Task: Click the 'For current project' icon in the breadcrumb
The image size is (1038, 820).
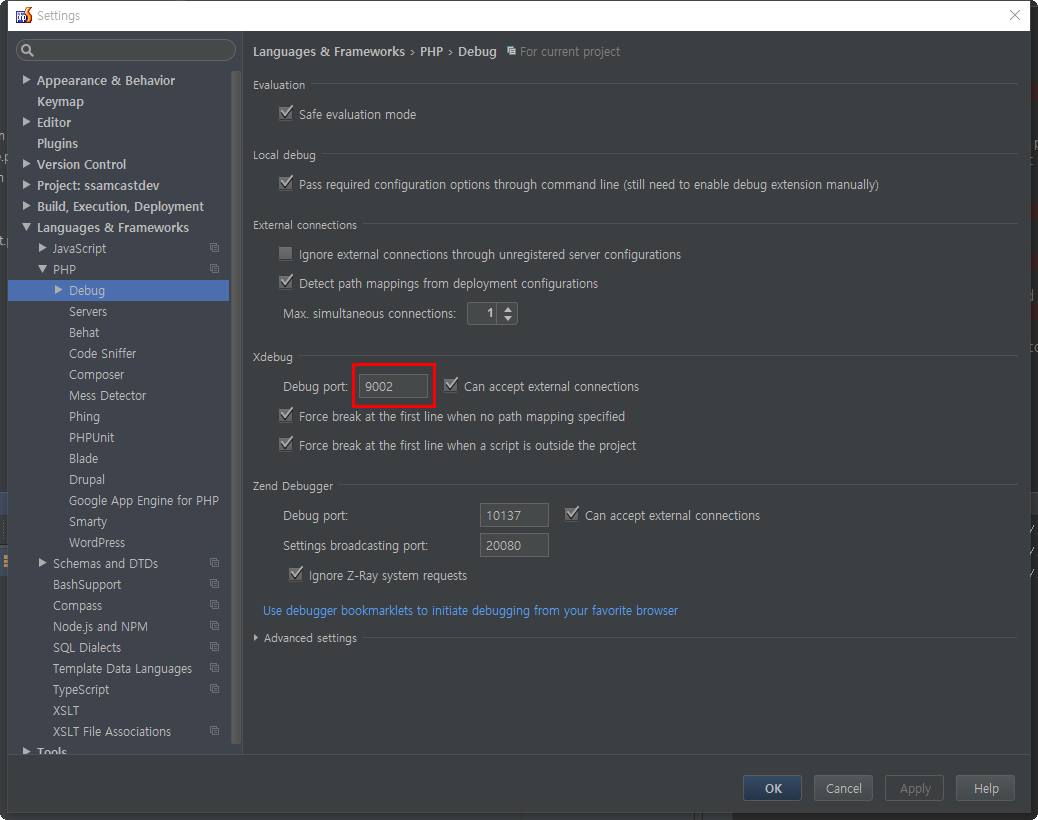Action: (x=511, y=51)
